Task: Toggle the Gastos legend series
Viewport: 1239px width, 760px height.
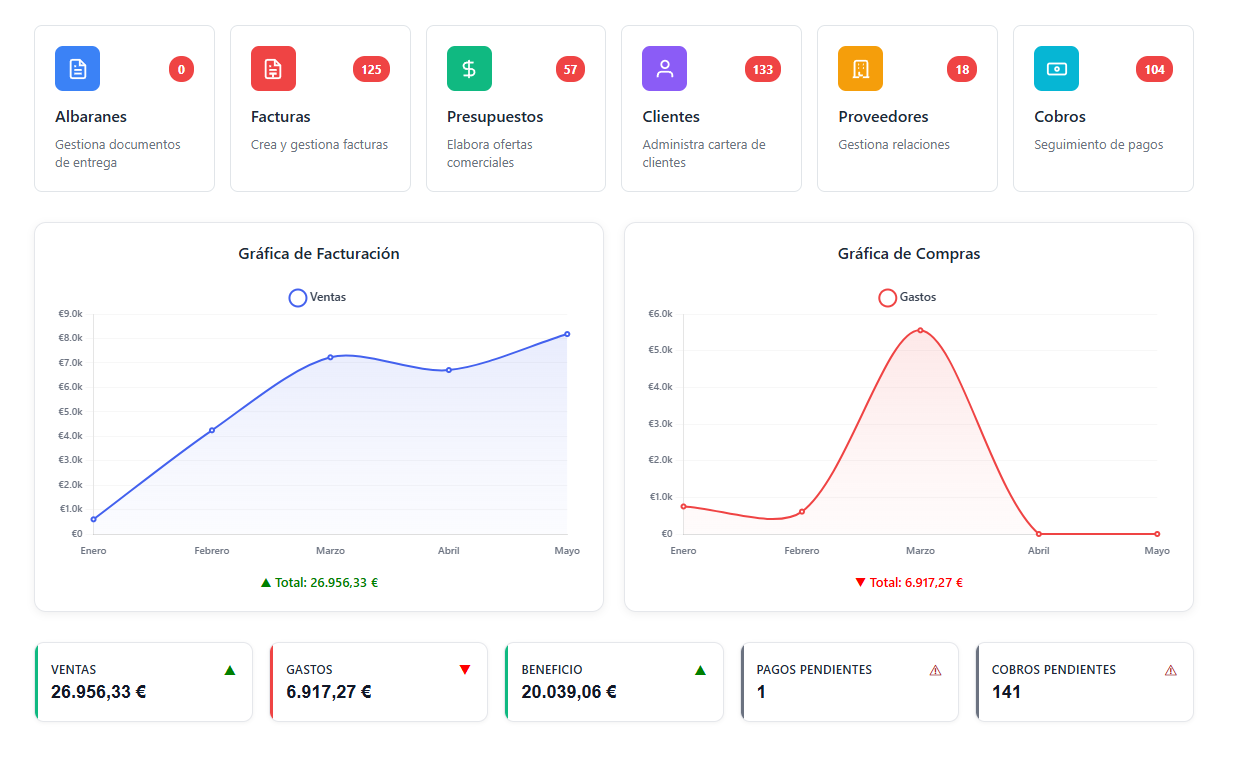Action: (x=907, y=297)
